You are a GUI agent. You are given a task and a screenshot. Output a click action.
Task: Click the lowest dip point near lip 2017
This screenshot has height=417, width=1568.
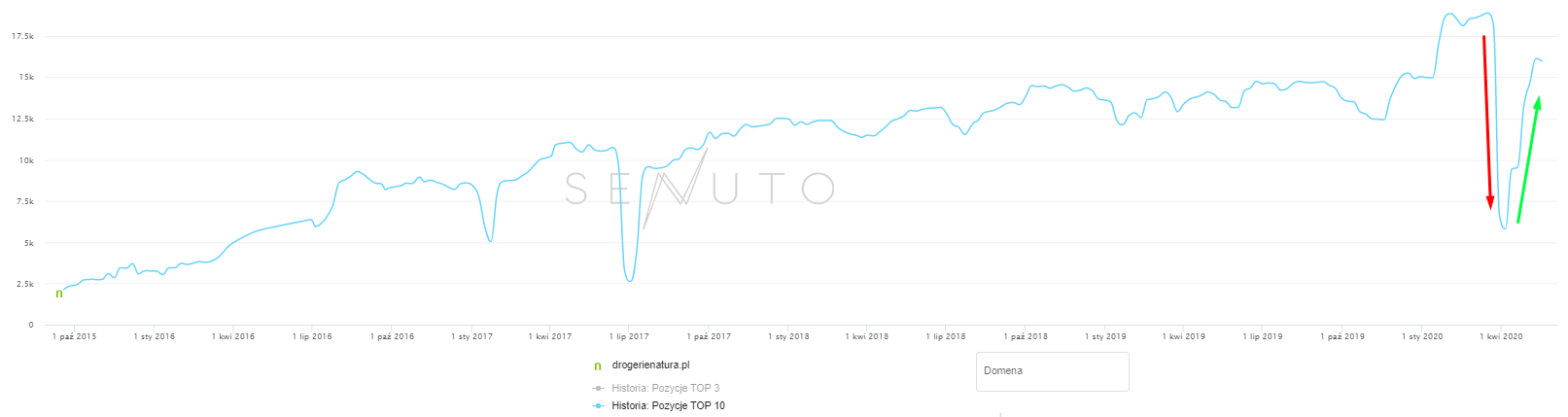630,281
